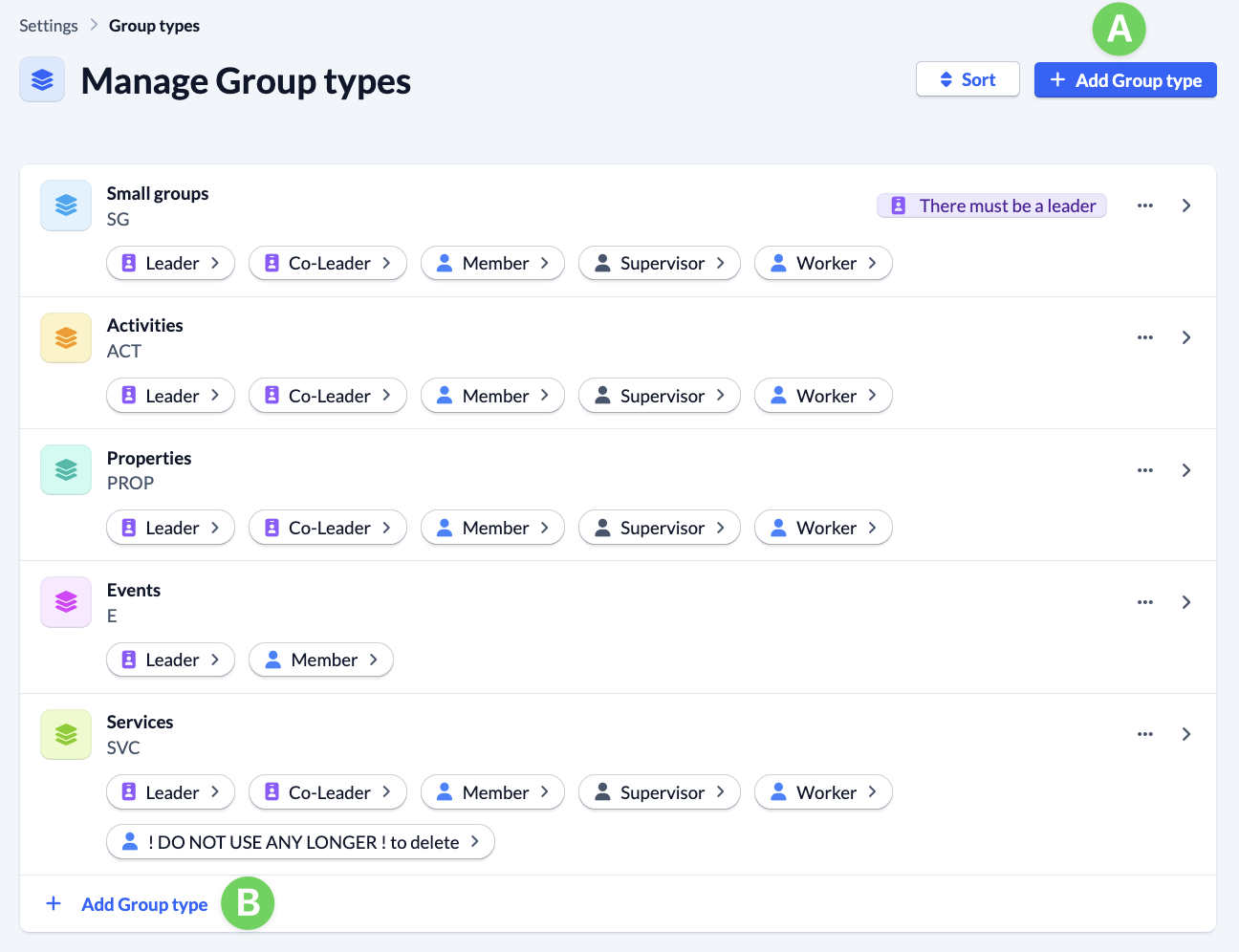Viewport: 1239px width, 952px height.
Task: Select Group types in the breadcrumb
Action: [x=154, y=26]
